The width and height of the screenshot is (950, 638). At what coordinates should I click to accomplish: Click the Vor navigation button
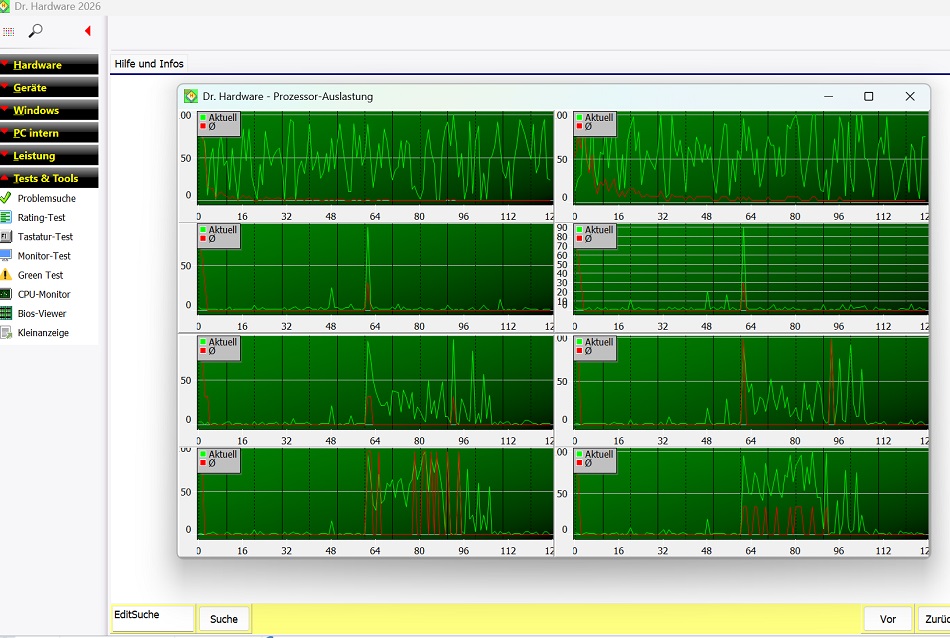point(888,619)
